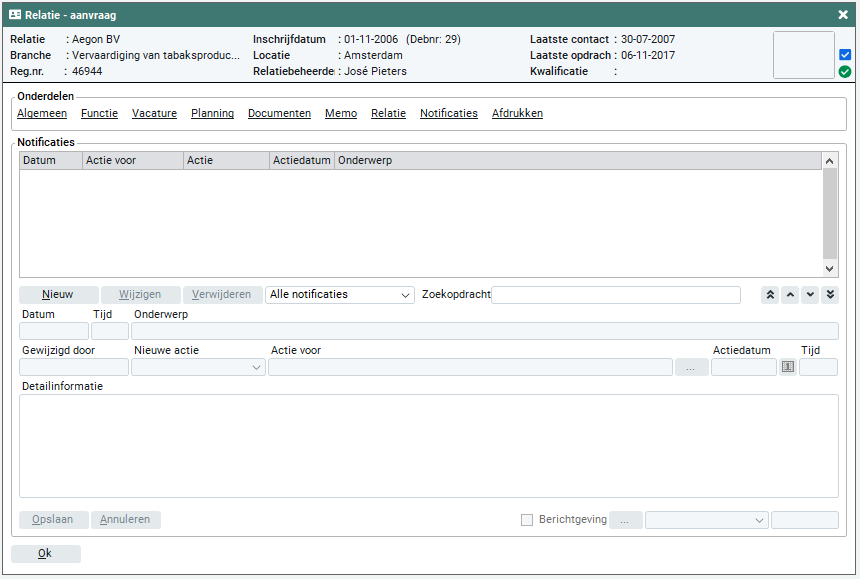Click the Nieuw button
The image size is (860, 579).
click(59, 295)
